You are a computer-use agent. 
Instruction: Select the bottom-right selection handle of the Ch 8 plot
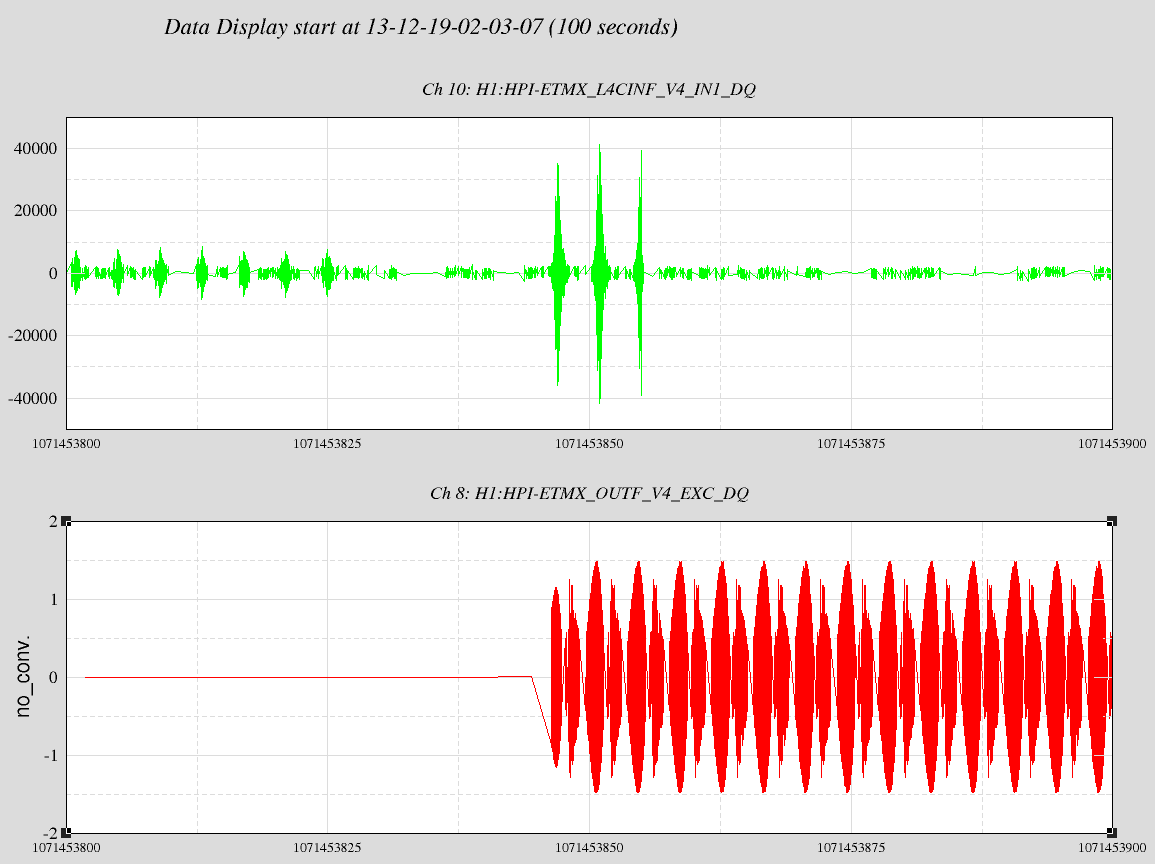click(1112, 833)
